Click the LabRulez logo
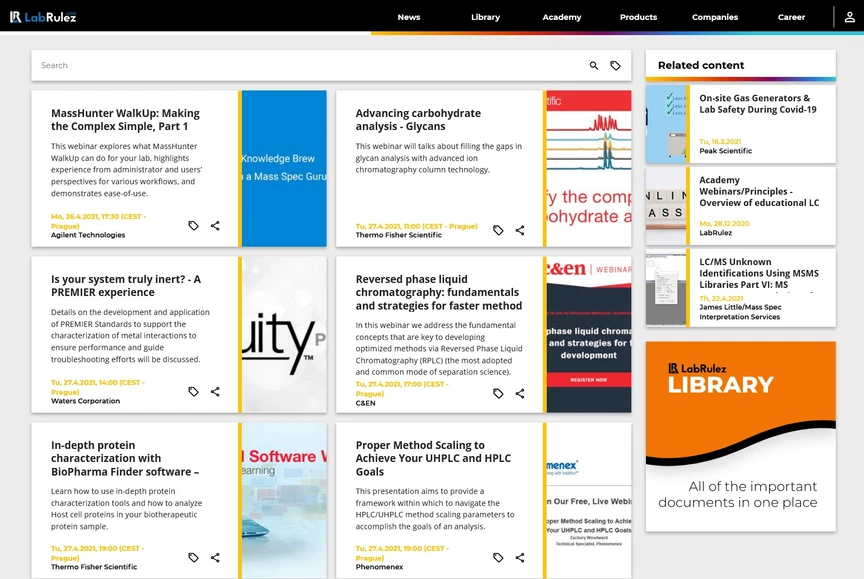Viewport: 864px width, 579px height. tap(43, 17)
